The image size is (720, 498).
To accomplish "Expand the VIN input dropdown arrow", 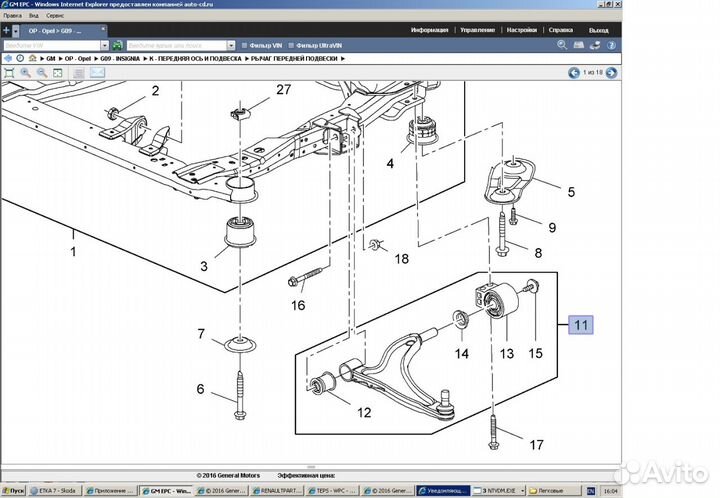I will pyautogui.click(x=104, y=46).
